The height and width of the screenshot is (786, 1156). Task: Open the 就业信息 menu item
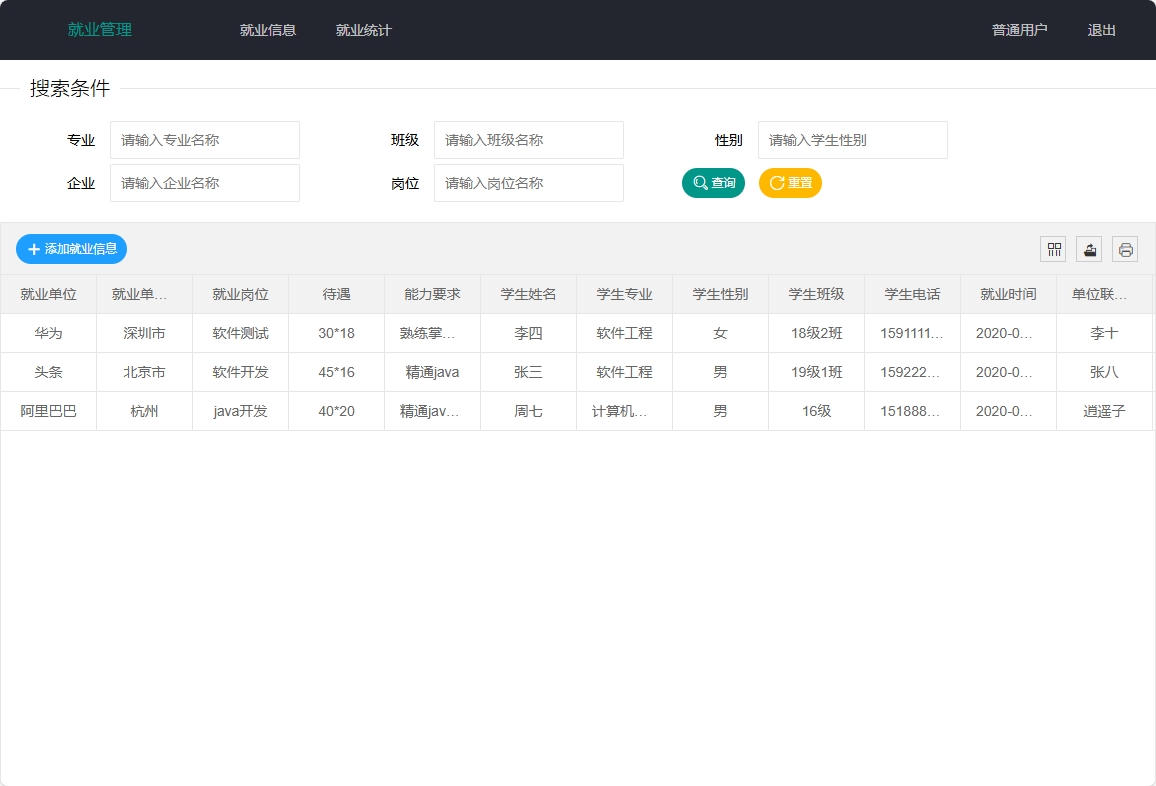point(268,30)
